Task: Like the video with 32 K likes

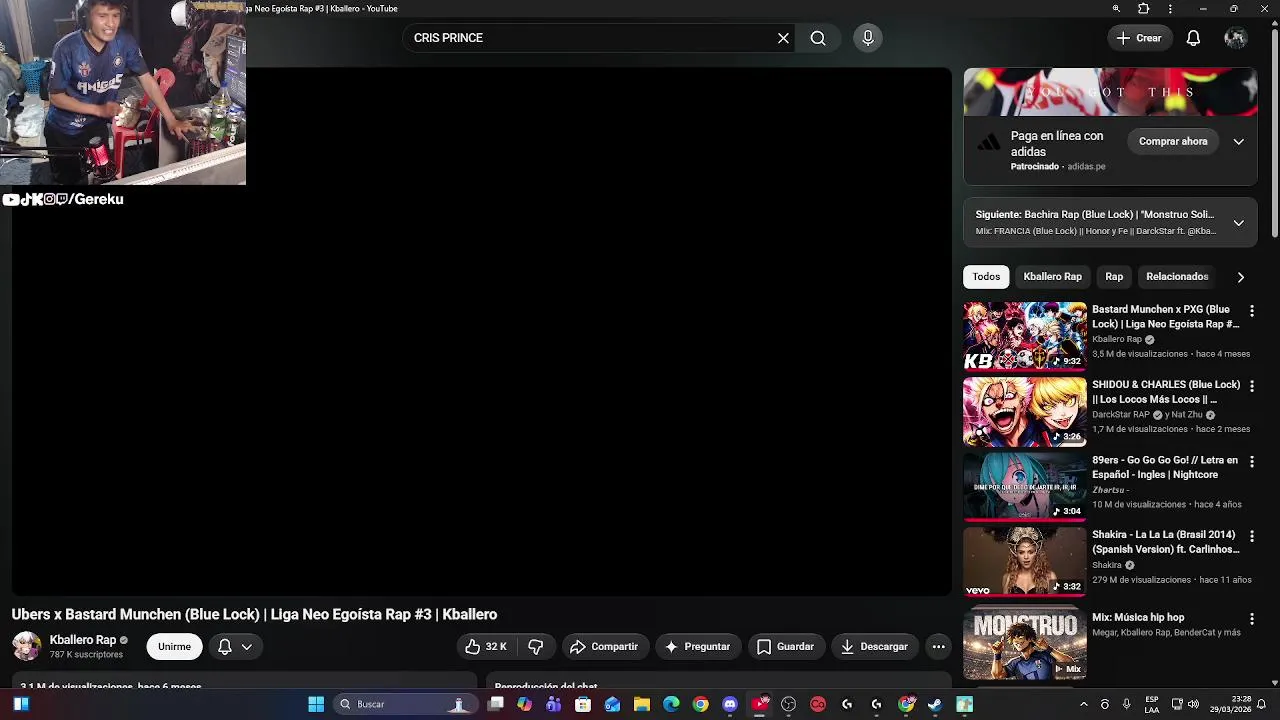Action: pos(486,646)
